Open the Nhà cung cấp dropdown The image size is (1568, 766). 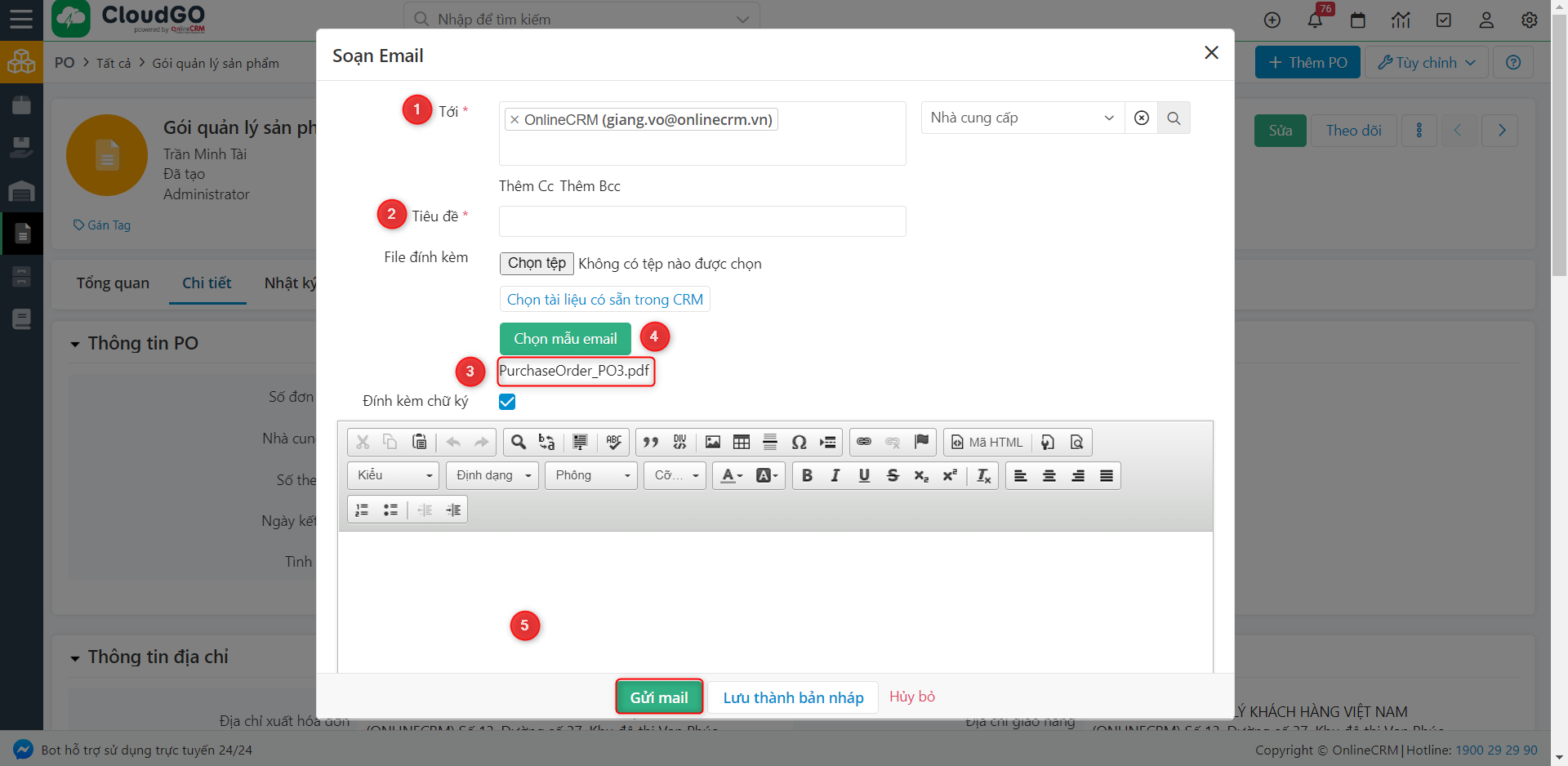click(1022, 118)
